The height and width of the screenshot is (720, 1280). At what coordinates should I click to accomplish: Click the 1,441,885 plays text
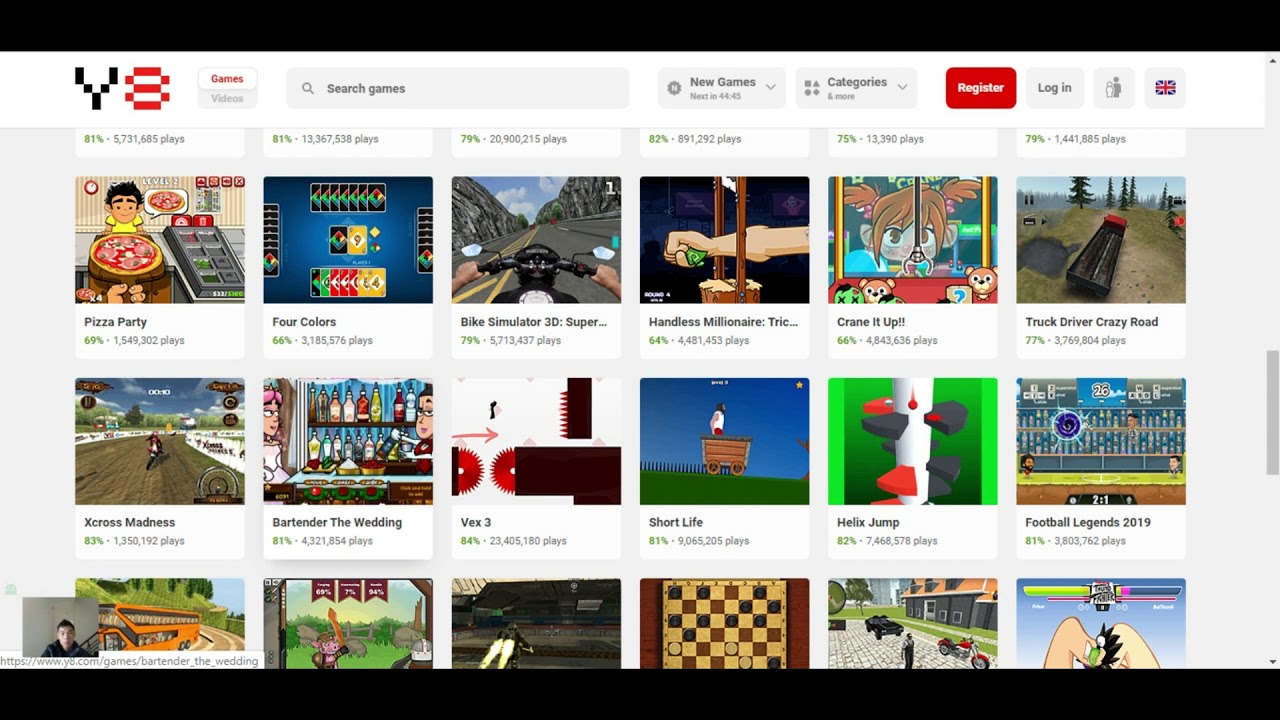[1090, 139]
